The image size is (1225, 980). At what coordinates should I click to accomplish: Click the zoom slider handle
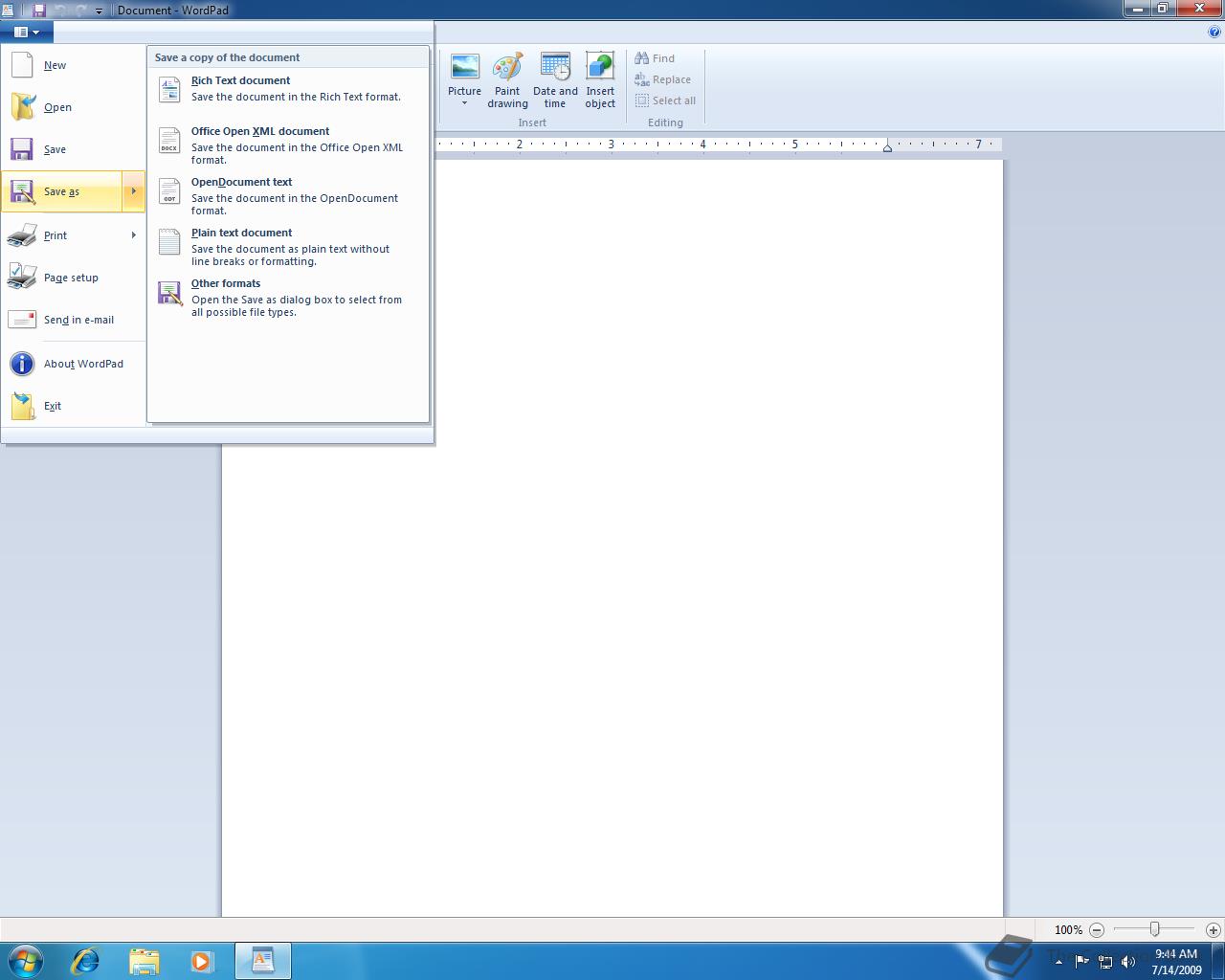coord(1154,929)
